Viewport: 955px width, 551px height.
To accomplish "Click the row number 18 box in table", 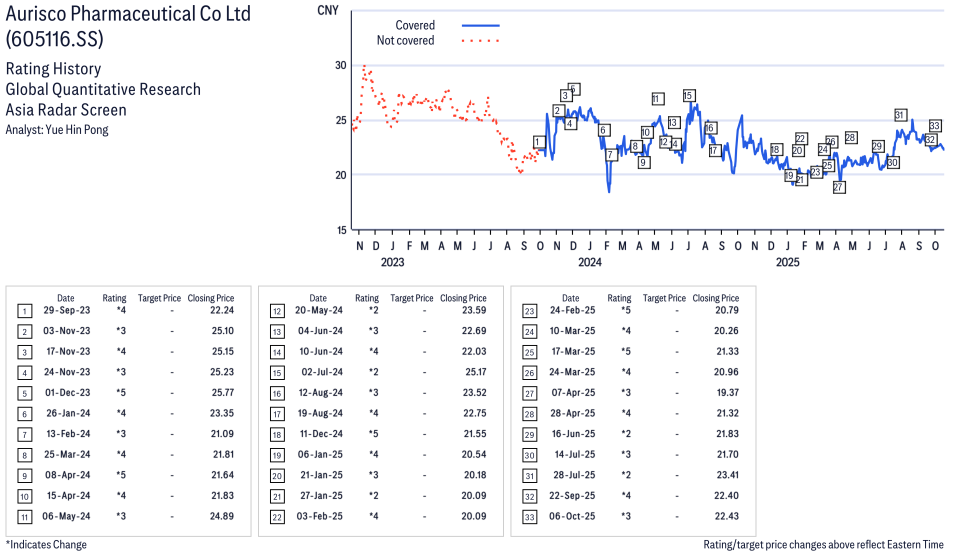I will pos(277,434).
